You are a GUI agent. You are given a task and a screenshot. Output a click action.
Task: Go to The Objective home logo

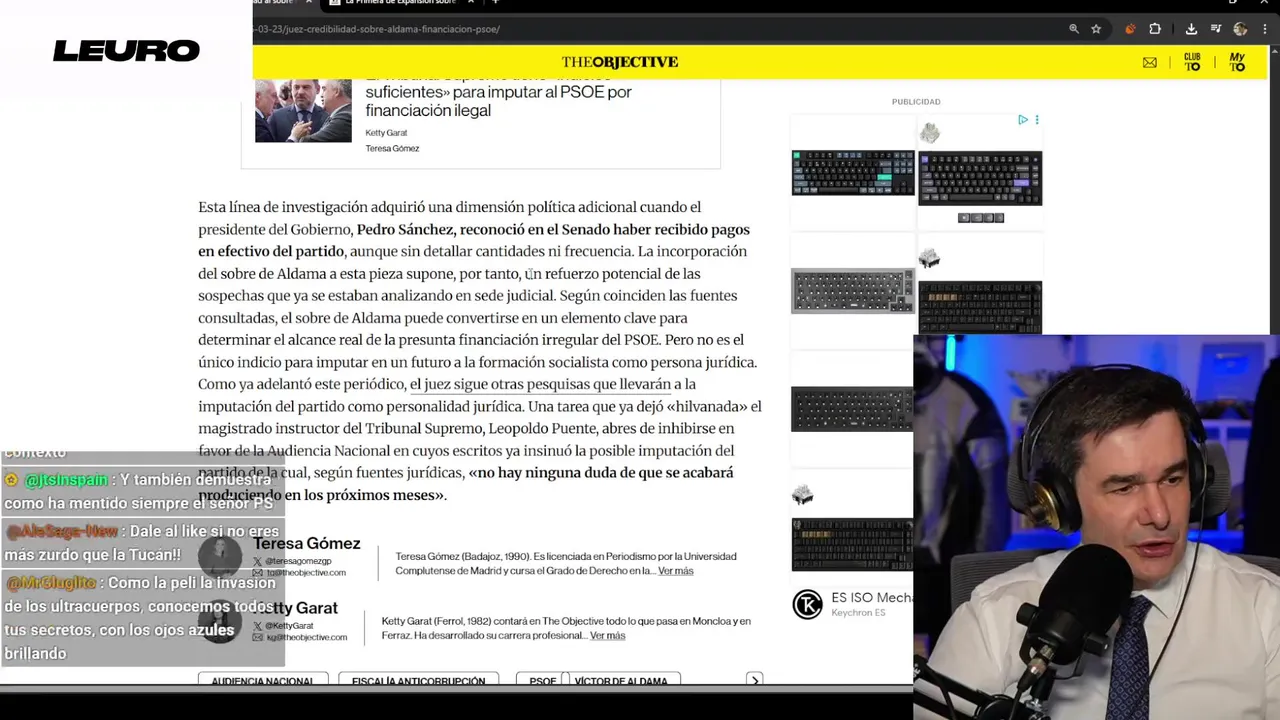click(620, 62)
